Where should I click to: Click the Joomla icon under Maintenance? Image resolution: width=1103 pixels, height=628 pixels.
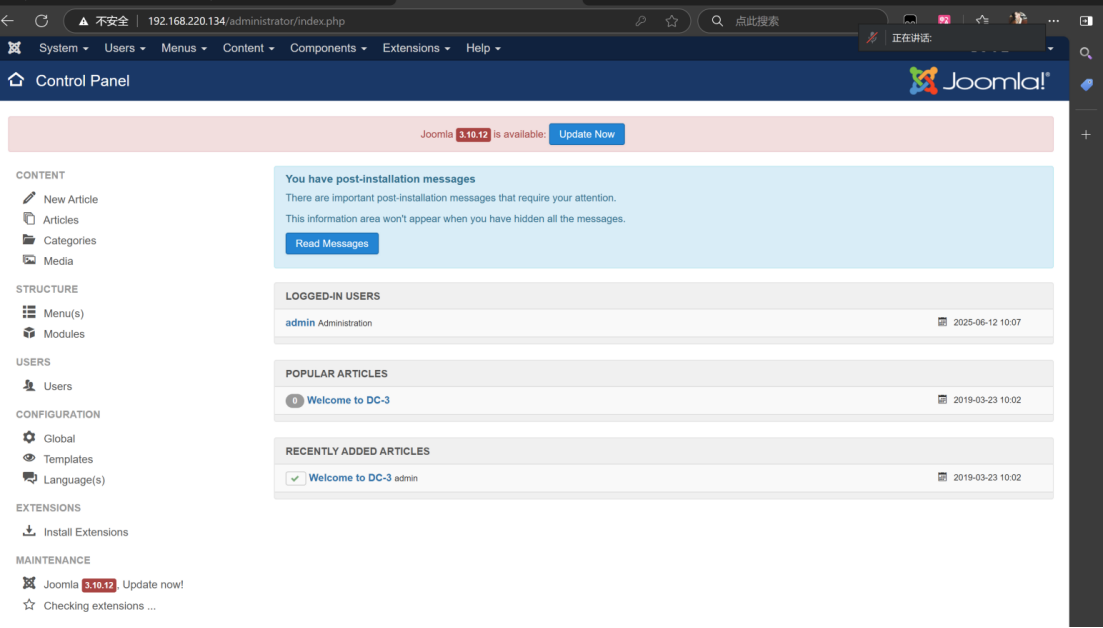[x=29, y=583]
